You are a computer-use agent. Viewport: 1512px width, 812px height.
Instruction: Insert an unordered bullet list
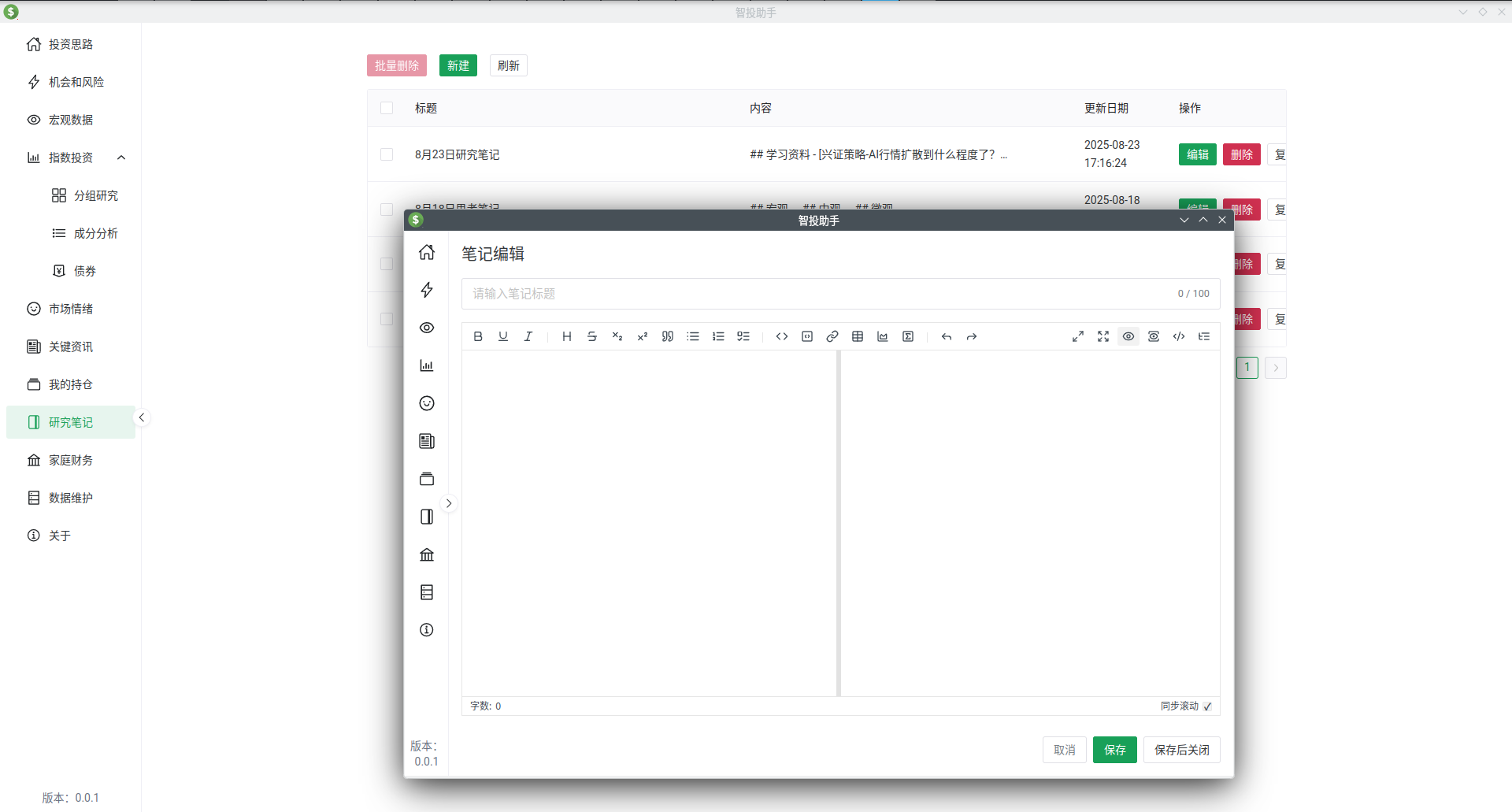coord(693,336)
